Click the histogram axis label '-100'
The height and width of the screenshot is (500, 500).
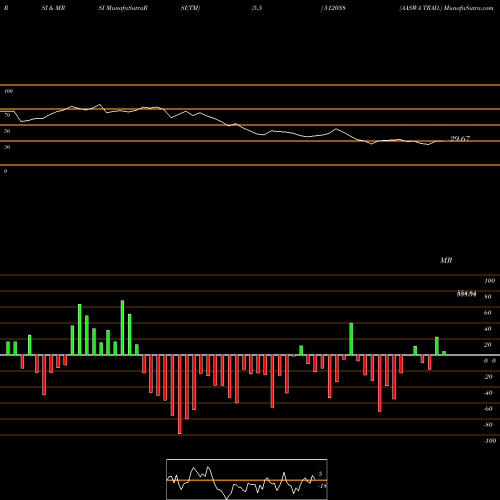(x=490, y=441)
